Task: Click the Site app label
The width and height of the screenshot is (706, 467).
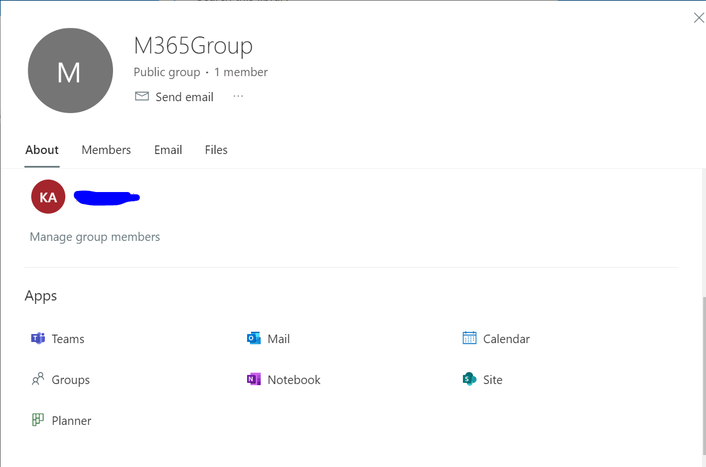Action: click(x=493, y=380)
